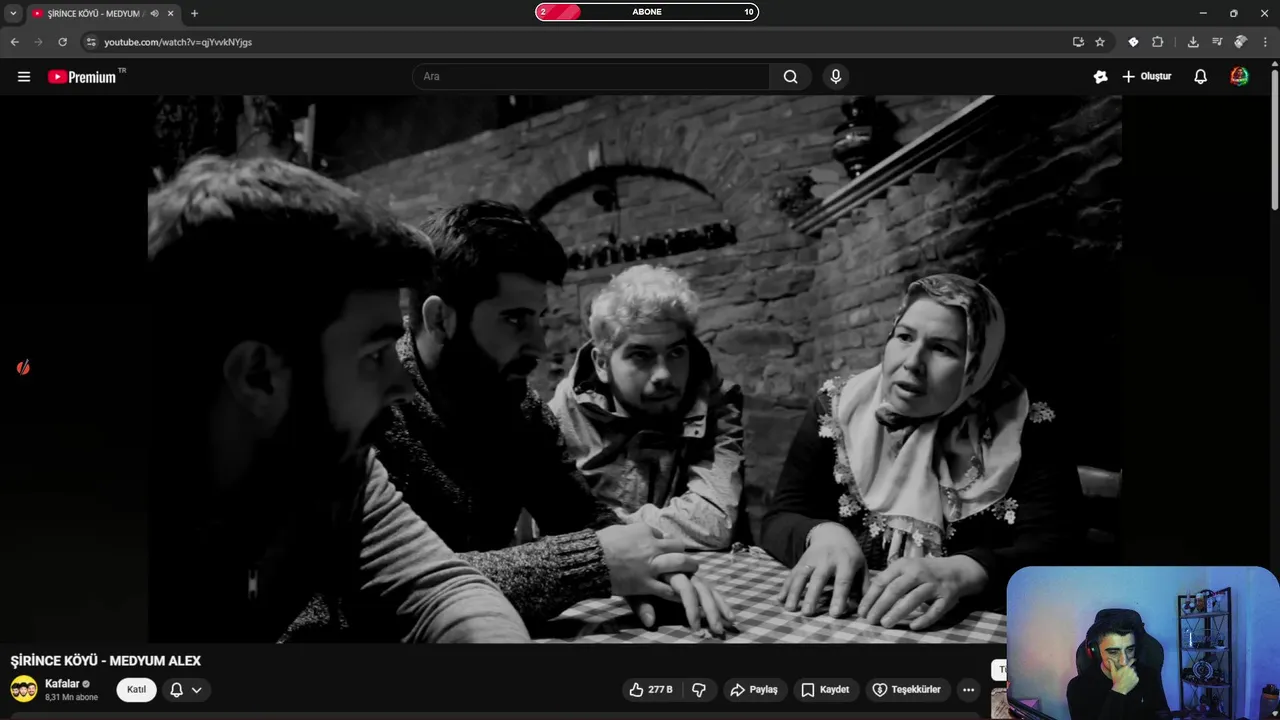Save the video with Kaydet
1280x720 pixels.
pyautogui.click(x=826, y=690)
